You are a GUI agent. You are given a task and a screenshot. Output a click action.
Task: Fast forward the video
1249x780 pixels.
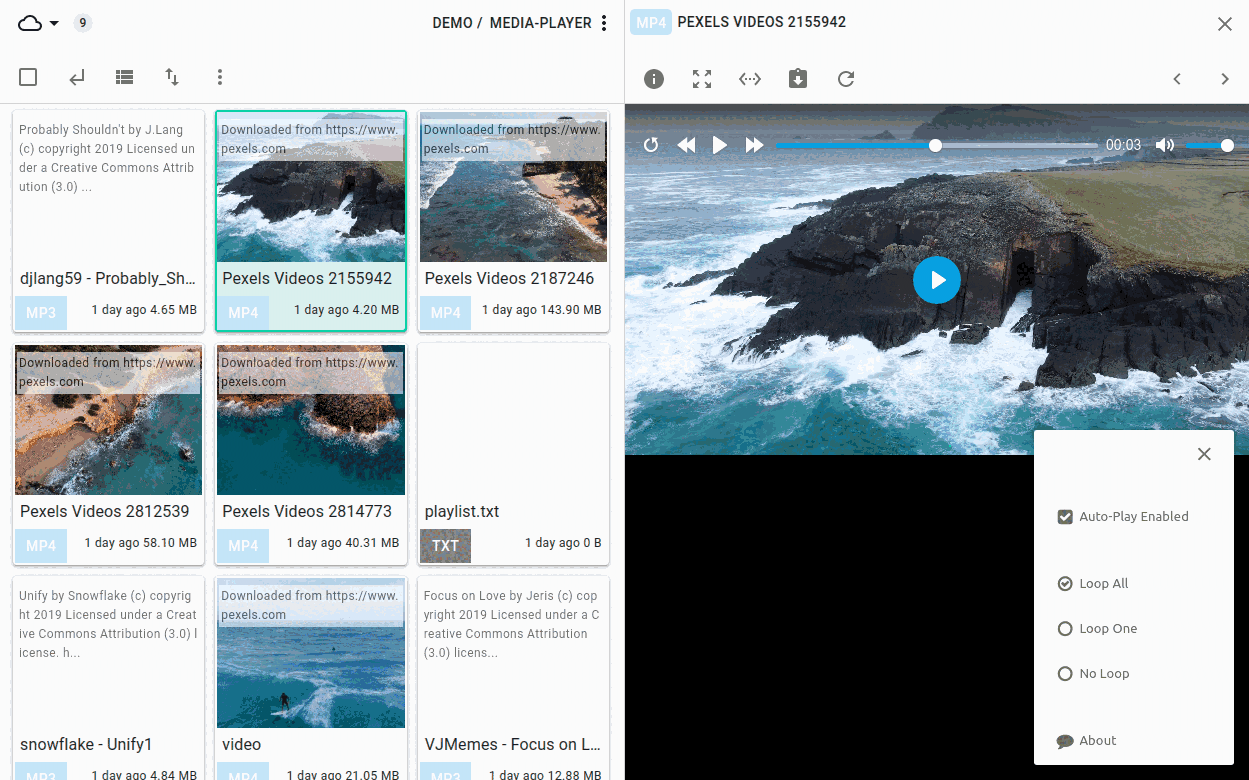point(754,145)
